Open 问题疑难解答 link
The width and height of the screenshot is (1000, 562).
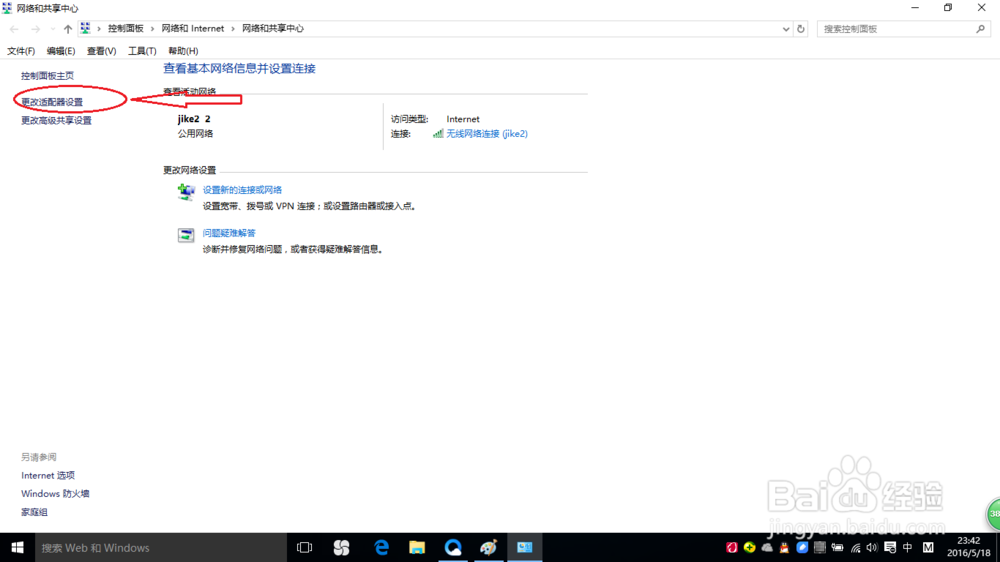tap(228, 233)
